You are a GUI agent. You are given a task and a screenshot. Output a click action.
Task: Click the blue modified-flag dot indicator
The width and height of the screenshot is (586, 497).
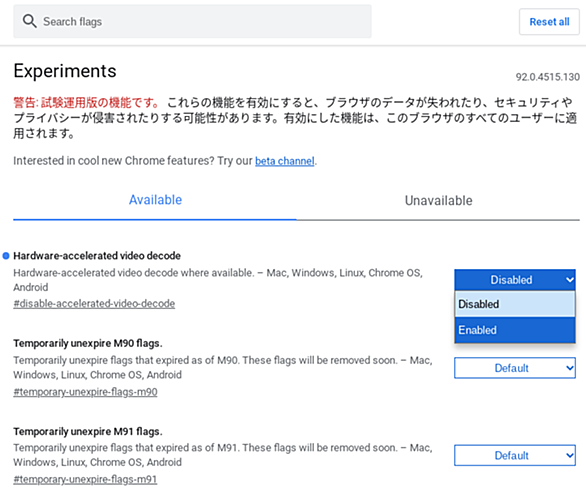(x=6, y=256)
